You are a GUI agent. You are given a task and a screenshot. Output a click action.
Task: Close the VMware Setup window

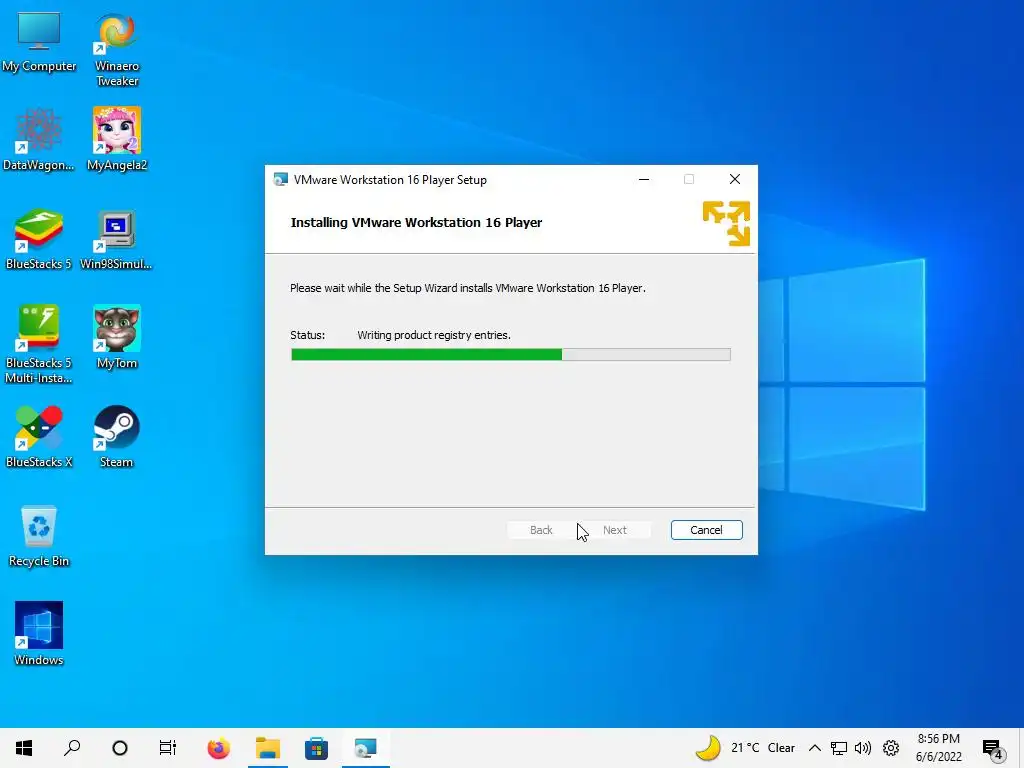[x=735, y=180]
